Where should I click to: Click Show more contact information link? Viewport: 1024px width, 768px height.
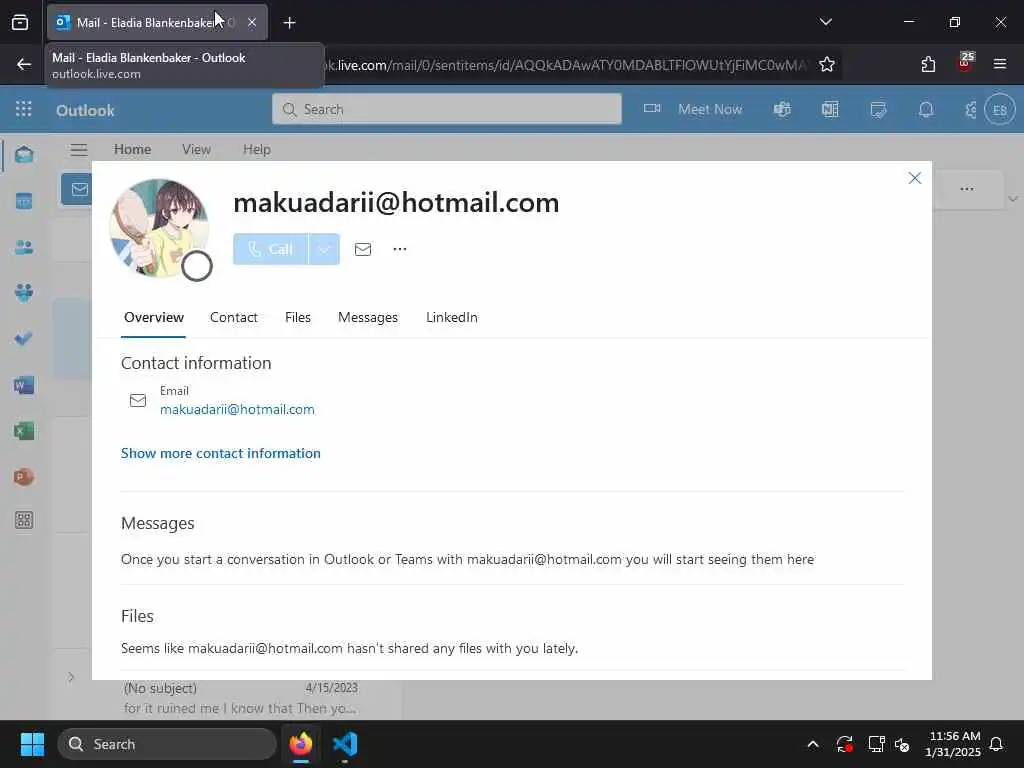(221, 453)
